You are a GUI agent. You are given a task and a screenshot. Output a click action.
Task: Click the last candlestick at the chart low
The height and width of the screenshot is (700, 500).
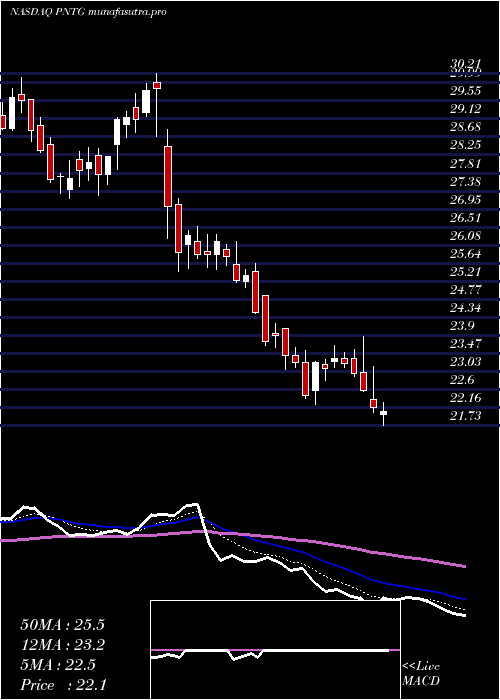tap(383, 413)
